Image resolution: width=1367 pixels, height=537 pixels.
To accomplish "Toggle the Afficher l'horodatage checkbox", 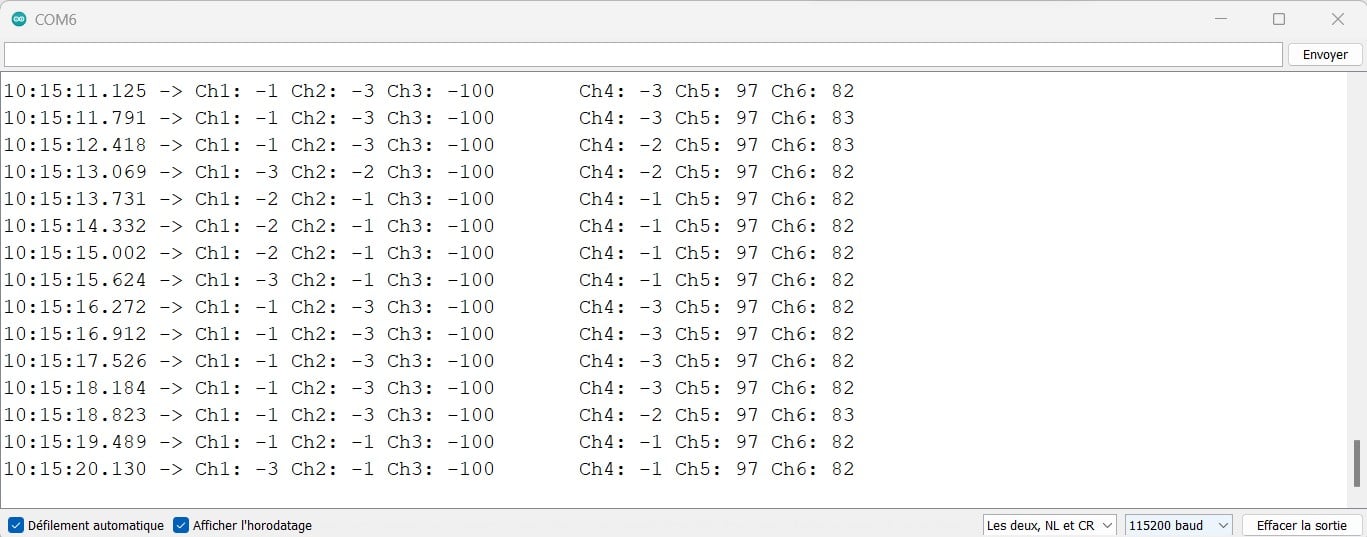I will pyautogui.click(x=181, y=525).
